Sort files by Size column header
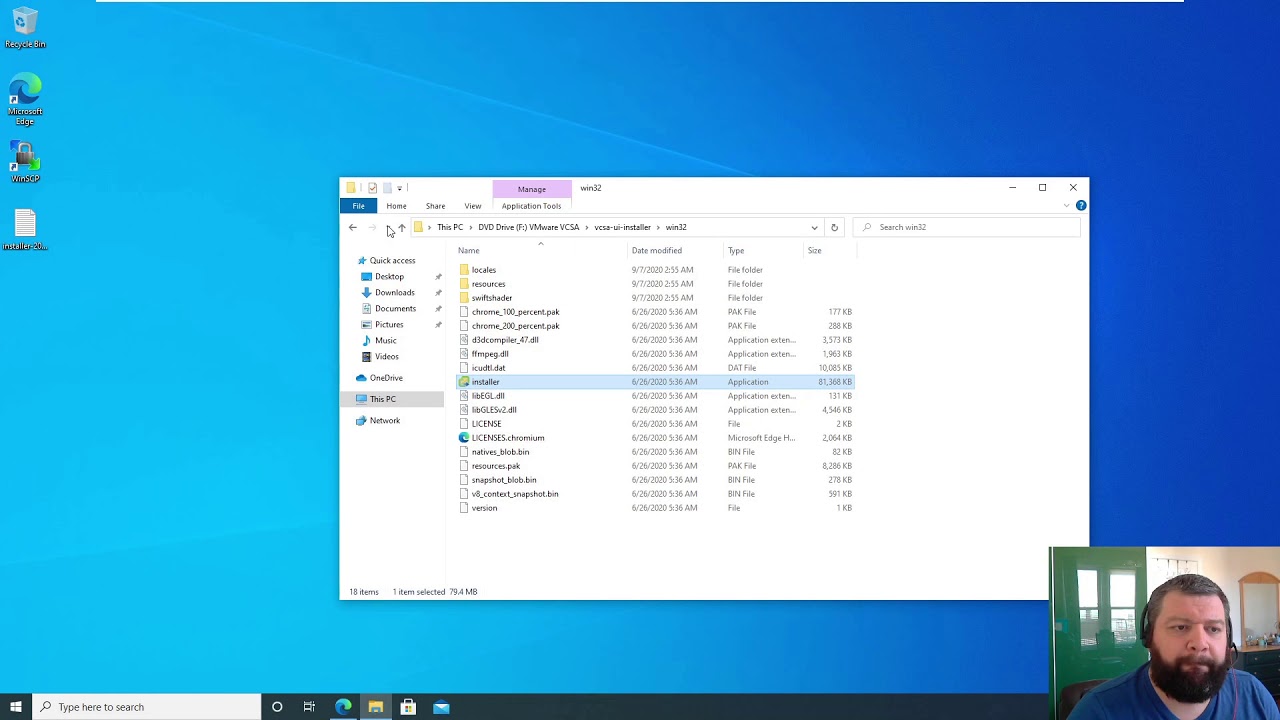Image resolution: width=1280 pixels, height=720 pixels. pyautogui.click(x=830, y=251)
